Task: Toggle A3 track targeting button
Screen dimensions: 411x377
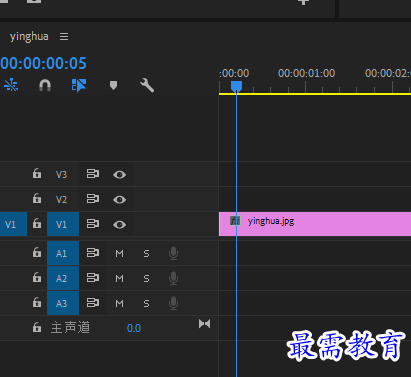Action: (x=63, y=303)
